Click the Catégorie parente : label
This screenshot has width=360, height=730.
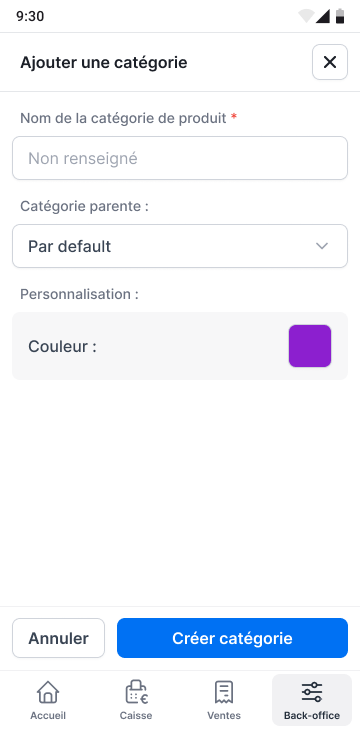pyautogui.click(x=84, y=206)
